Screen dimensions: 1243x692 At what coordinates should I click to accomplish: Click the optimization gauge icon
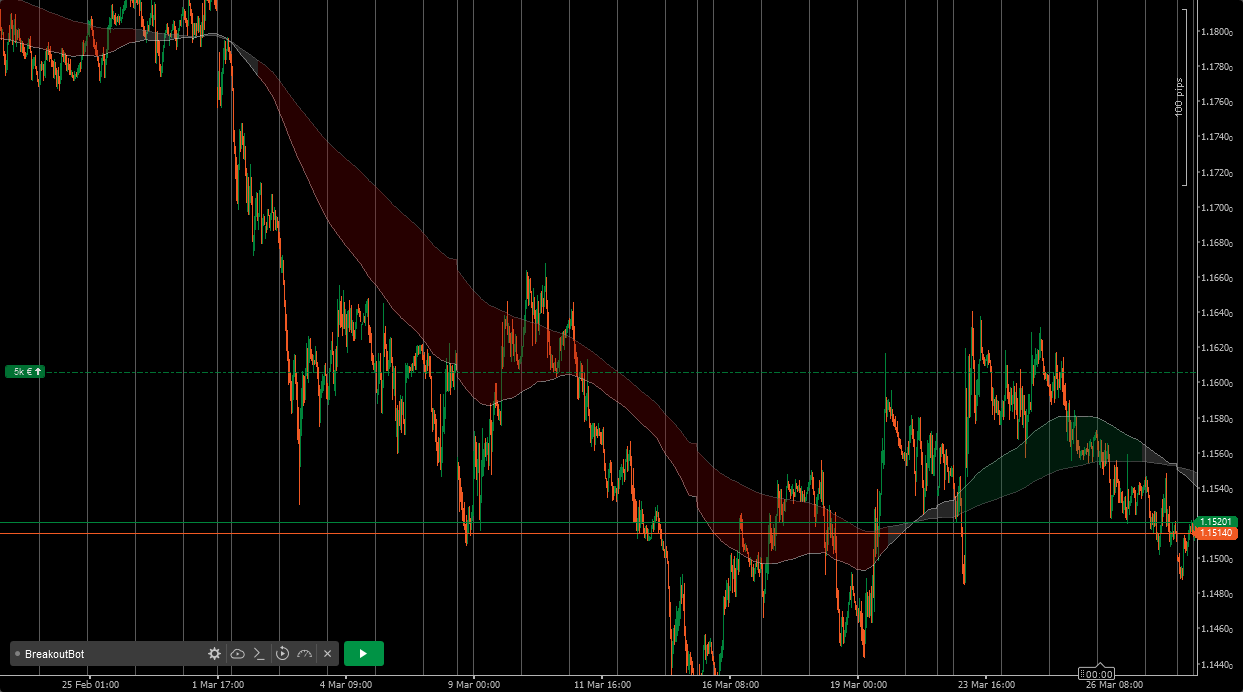pyautogui.click(x=305, y=654)
